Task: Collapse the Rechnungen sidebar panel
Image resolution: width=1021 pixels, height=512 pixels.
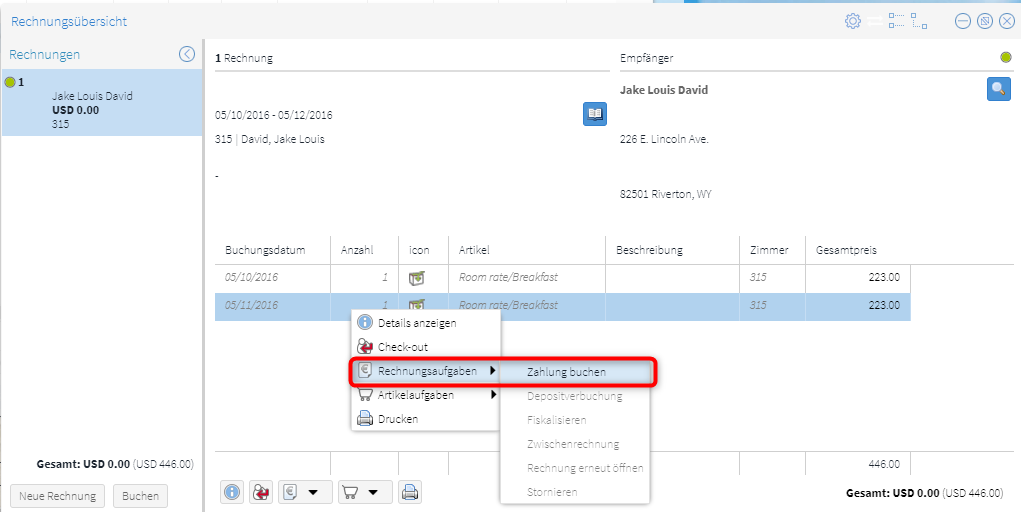Action: pos(186,54)
